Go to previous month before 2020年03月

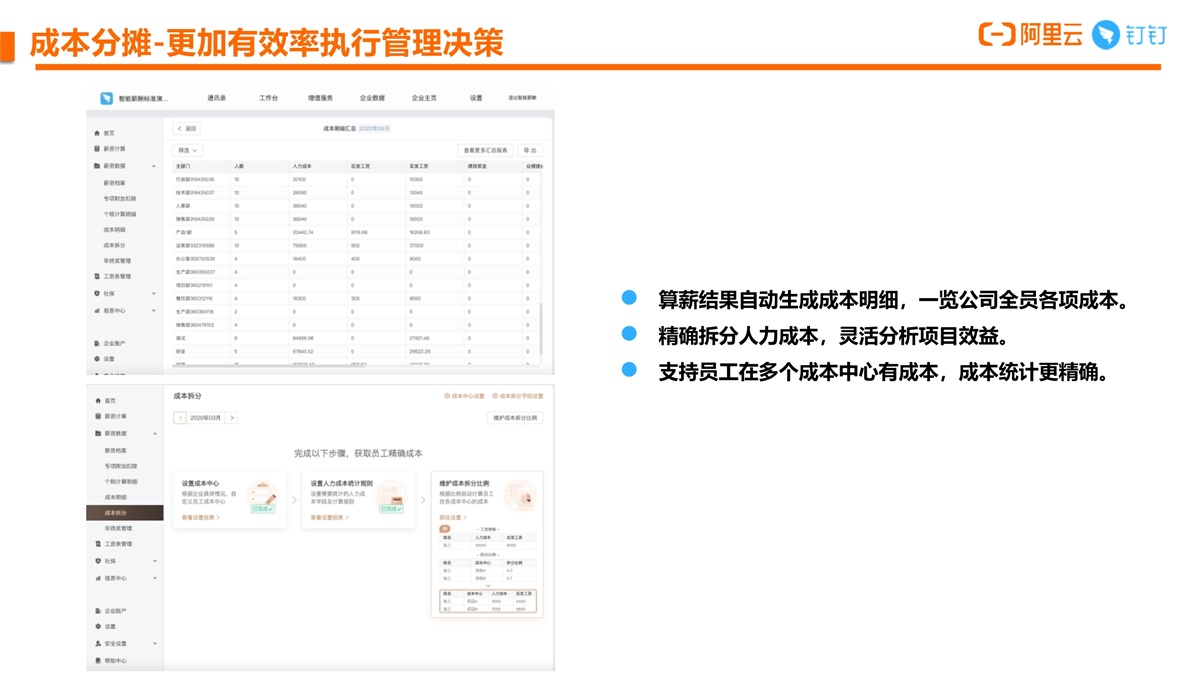[x=181, y=418]
